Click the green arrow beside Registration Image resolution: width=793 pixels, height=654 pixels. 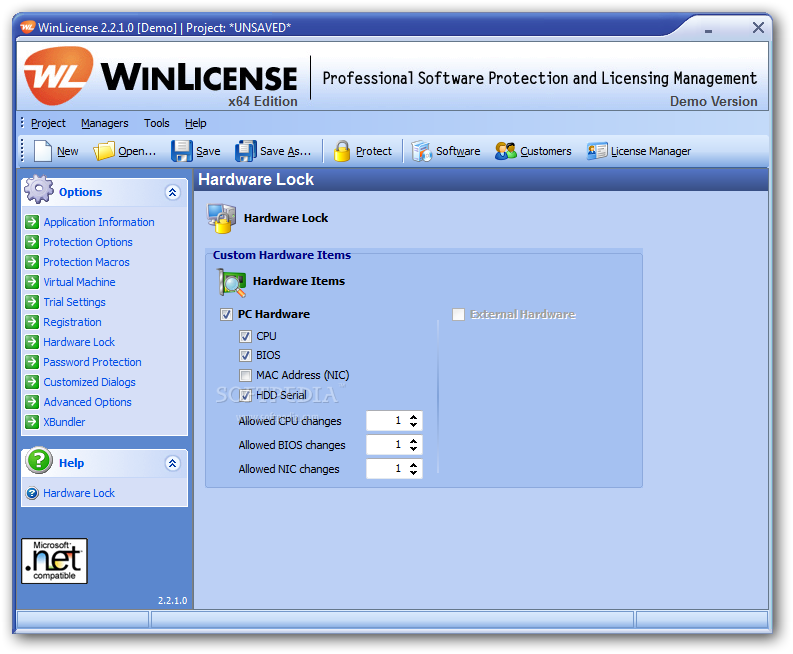pyautogui.click(x=32, y=322)
